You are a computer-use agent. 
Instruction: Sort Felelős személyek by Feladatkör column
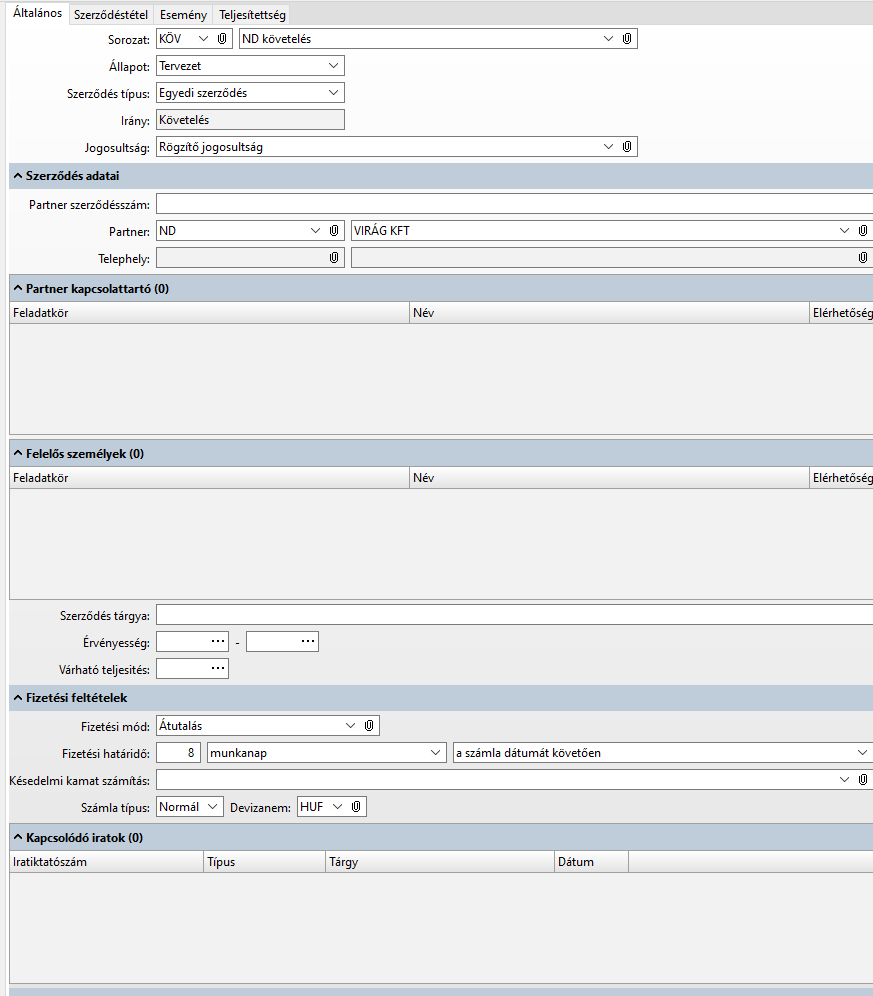[x=210, y=478]
